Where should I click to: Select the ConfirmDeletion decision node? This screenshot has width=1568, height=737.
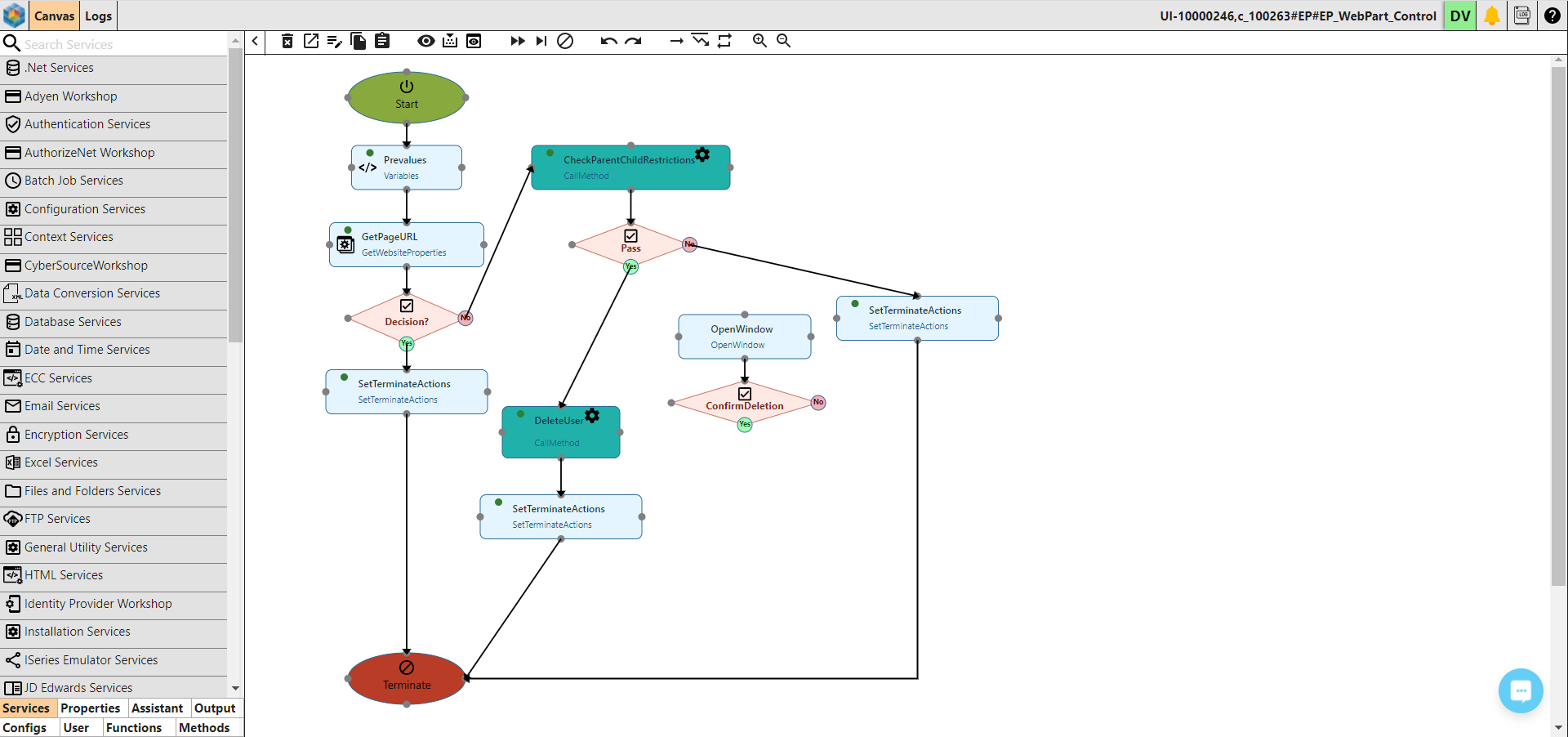pyautogui.click(x=745, y=402)
